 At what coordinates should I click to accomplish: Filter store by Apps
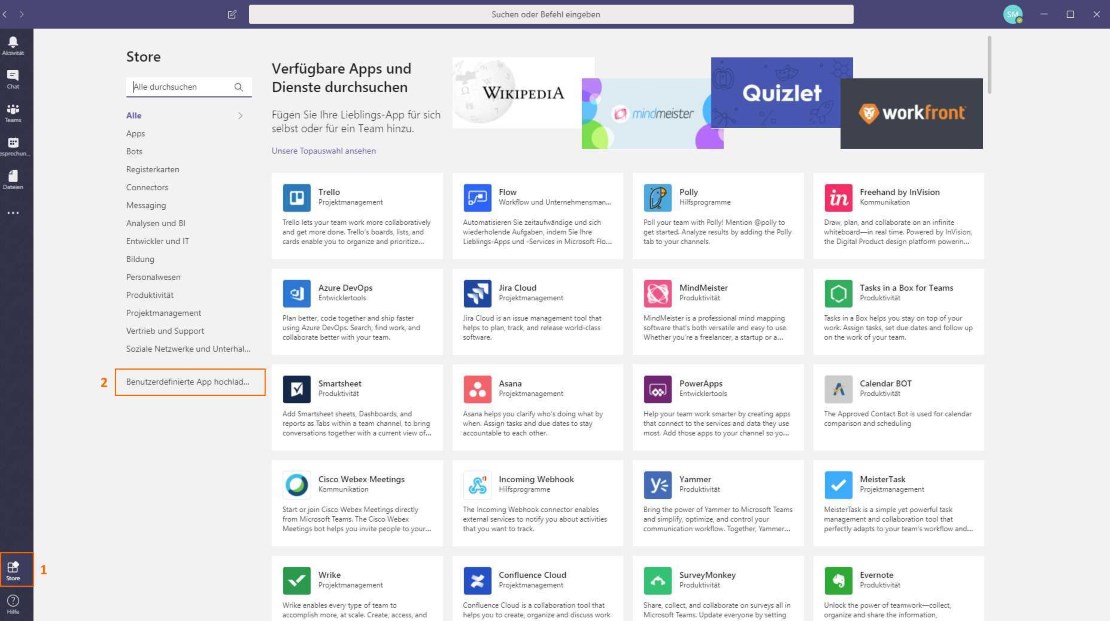[x=135, y=133]
